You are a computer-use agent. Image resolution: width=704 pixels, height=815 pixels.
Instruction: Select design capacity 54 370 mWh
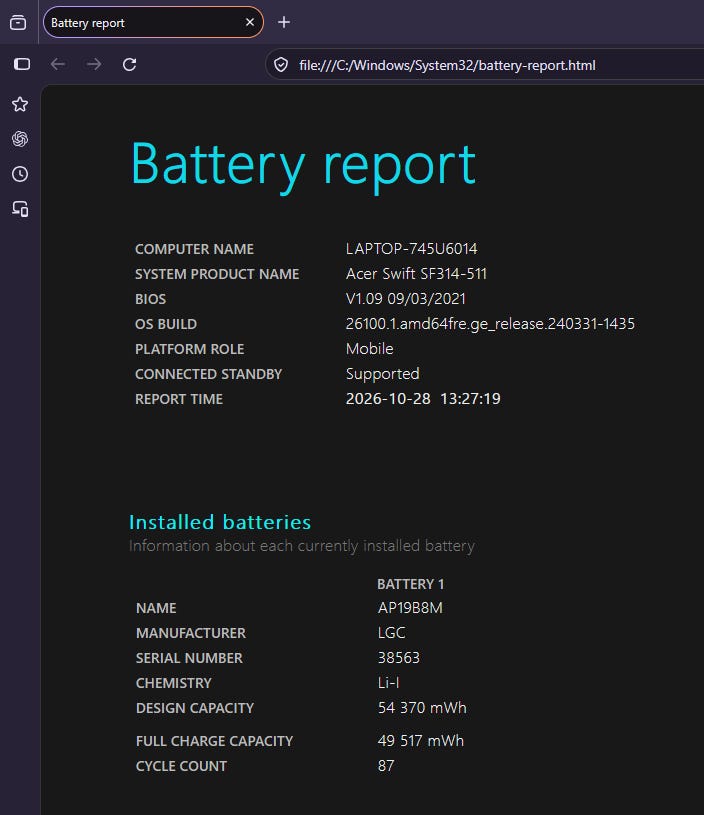422,708
